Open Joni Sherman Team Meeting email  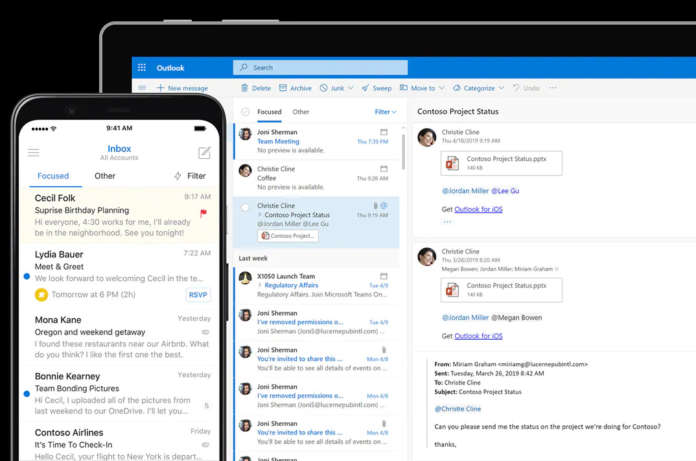click(x=316, y=141)
